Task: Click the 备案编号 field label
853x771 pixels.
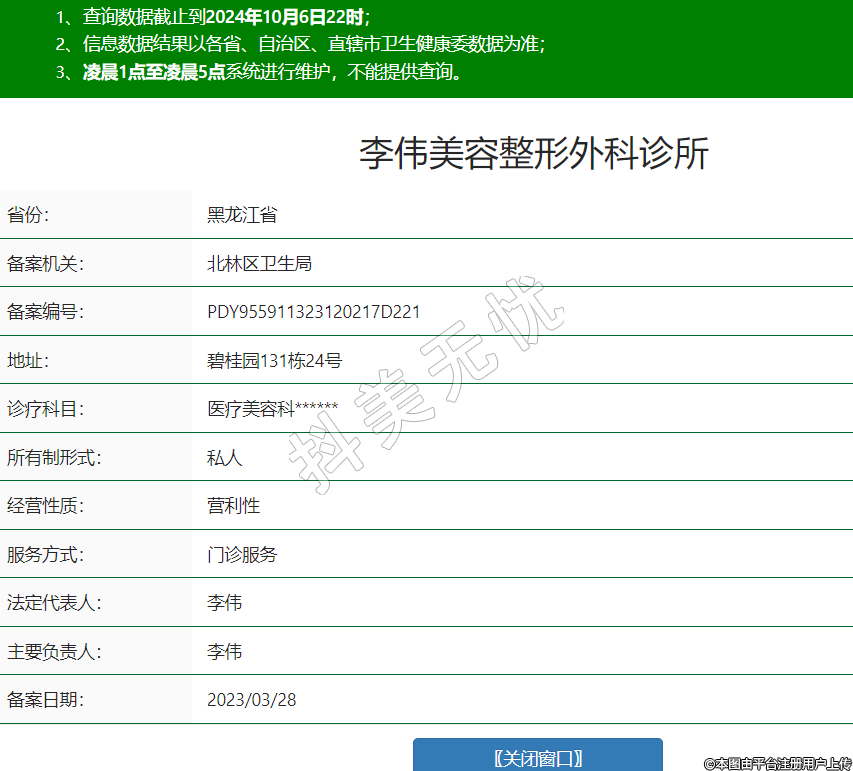Action: (x=46, y=312)
